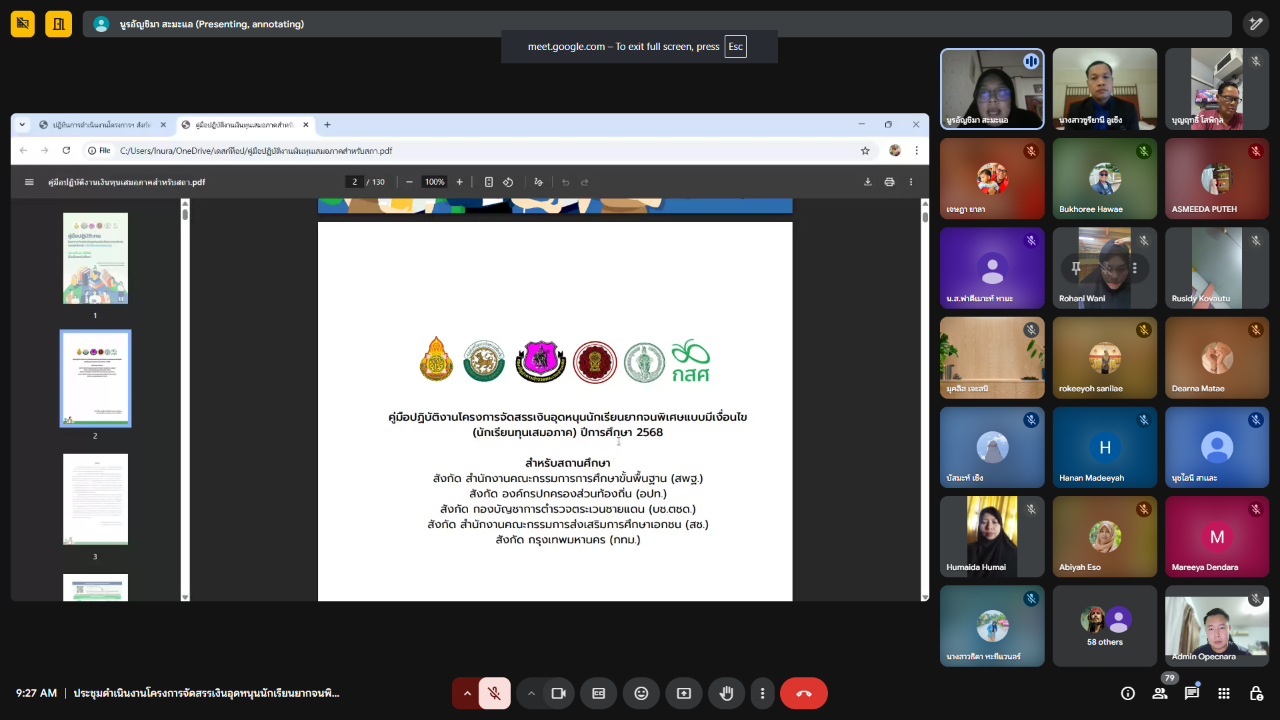This screenshot has width=1280, height=720.
Task: Open the PDF sidebar hamburger menu
Action: [x=29, y=182]
